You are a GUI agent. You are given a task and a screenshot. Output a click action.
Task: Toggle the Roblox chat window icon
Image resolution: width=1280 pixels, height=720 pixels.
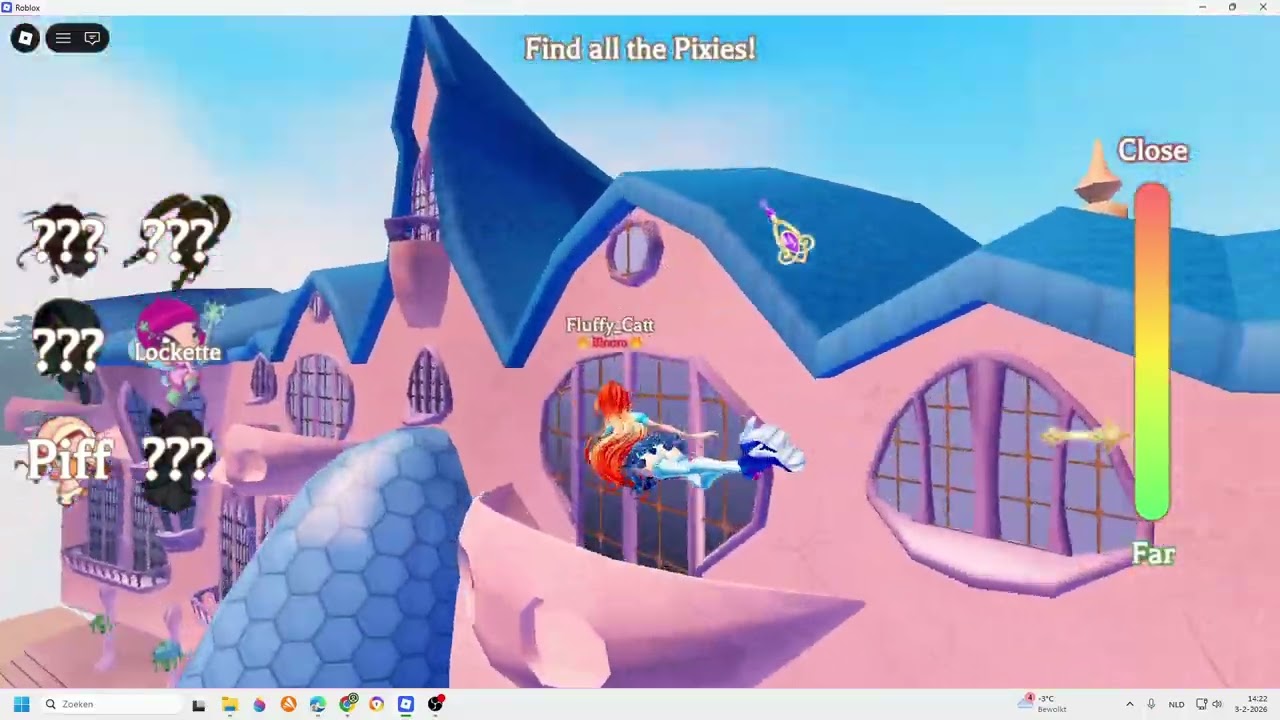pyautogui.click(x=92, y=38)
